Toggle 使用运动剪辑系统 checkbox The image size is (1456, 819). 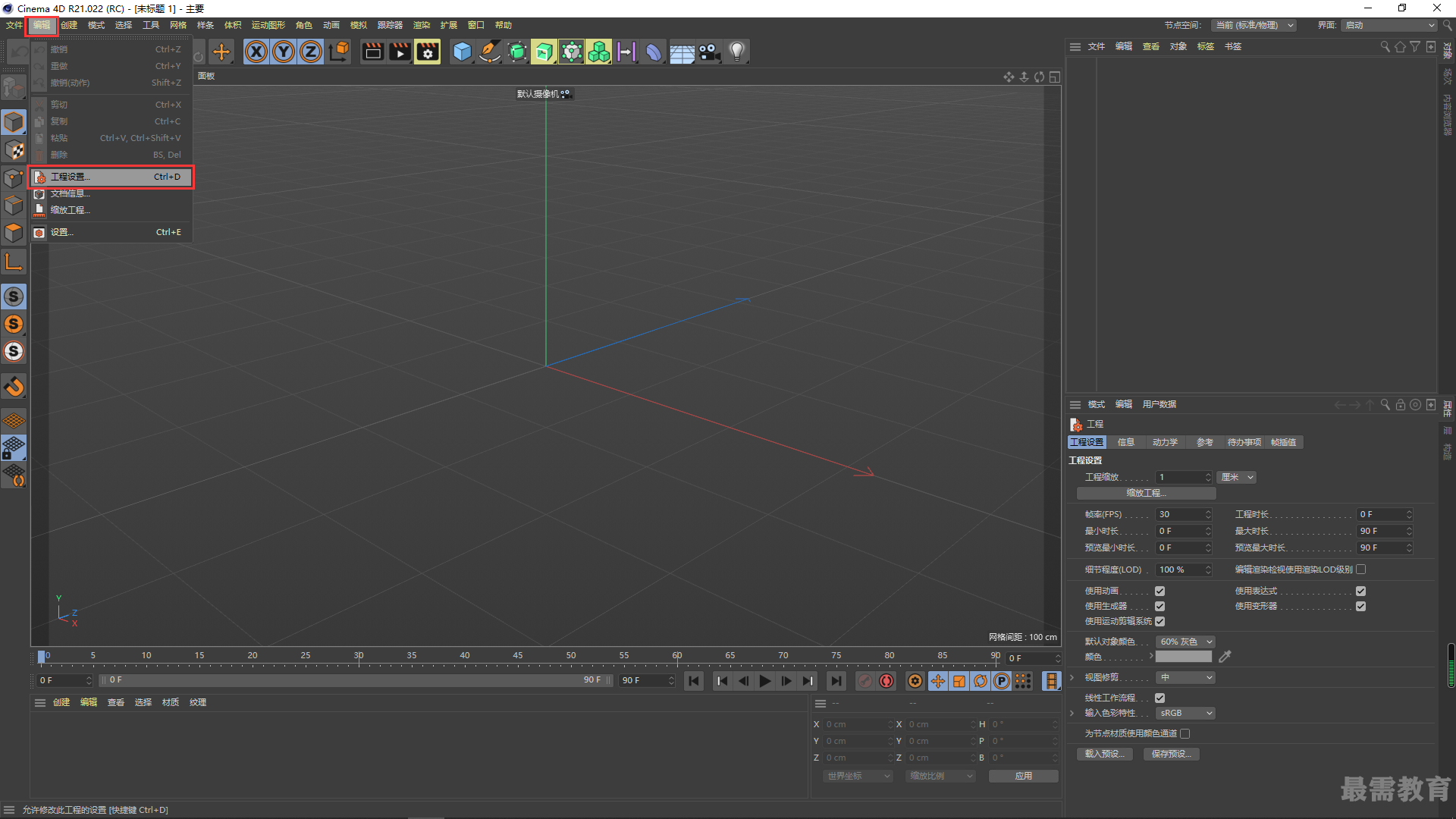(x=1159, y=622)
